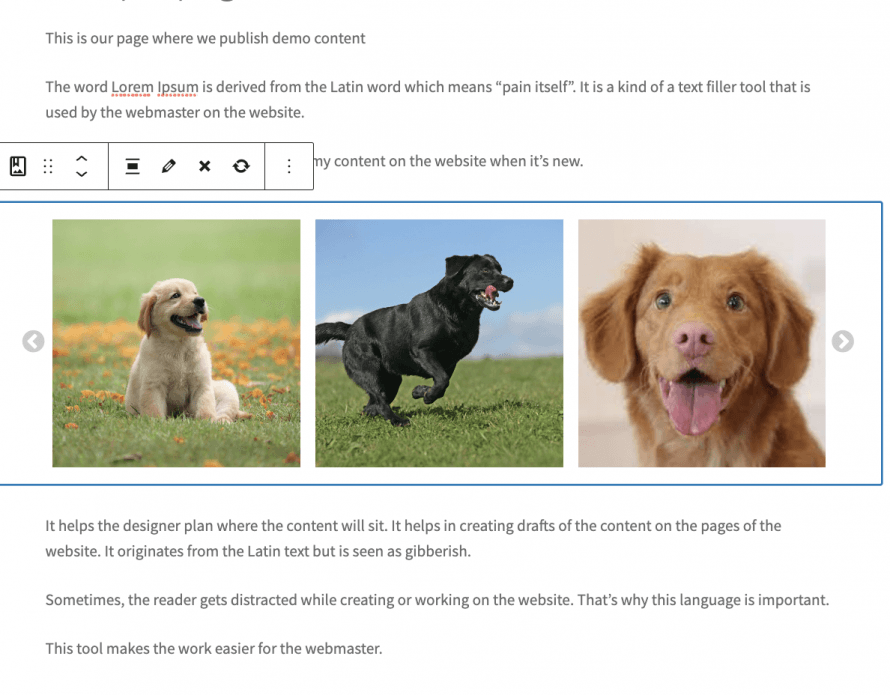Click the gallery block type icon
The width and height of the screenshot is (890, 695).
(x=18, y=166)
